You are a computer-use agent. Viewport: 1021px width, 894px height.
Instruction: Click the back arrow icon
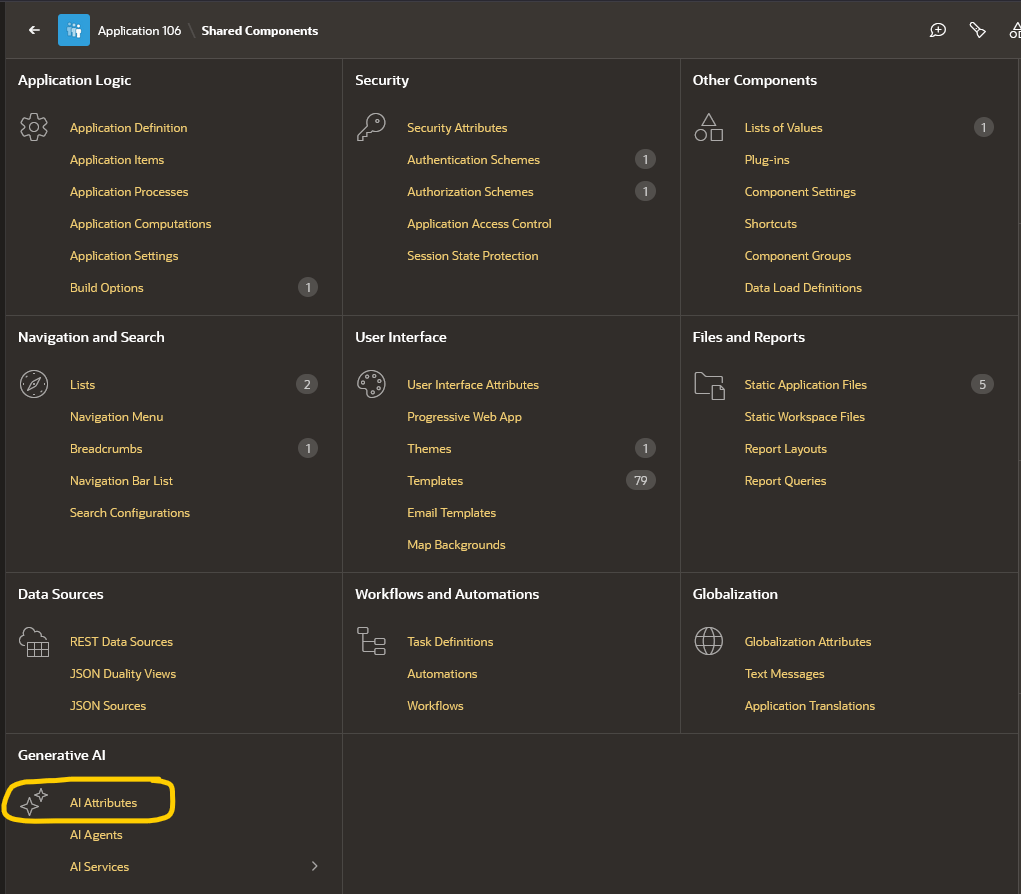(x=35, y=30)
